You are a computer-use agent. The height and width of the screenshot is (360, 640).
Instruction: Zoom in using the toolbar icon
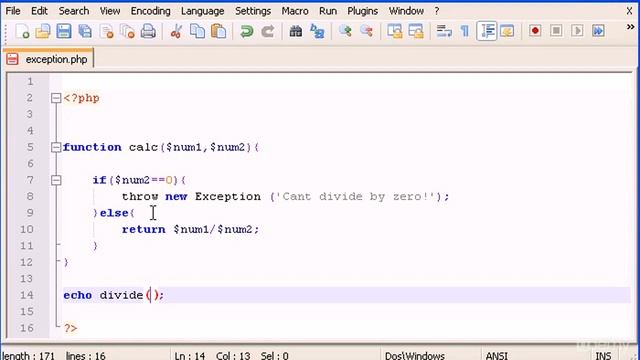click(x=345, y=31)
